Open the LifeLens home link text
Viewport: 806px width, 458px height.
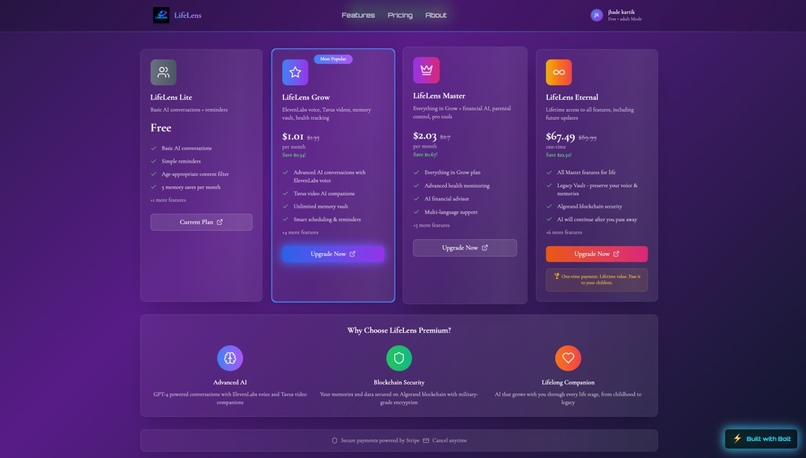(188, 15)
